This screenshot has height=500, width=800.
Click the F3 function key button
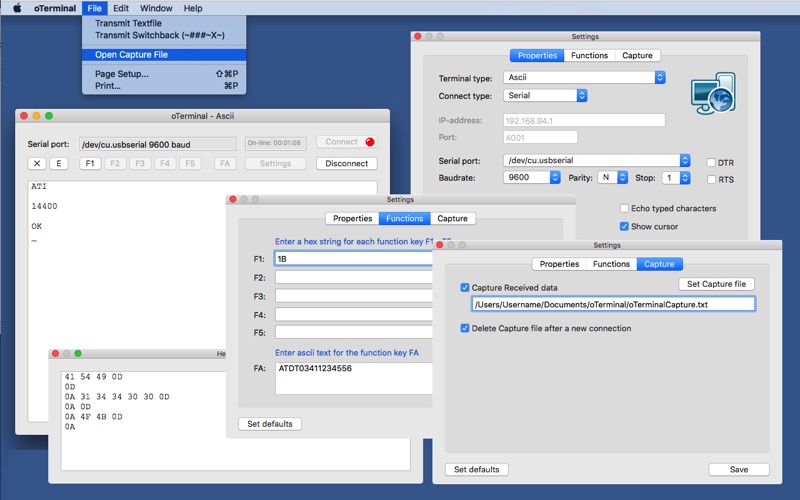pos(140,163)
